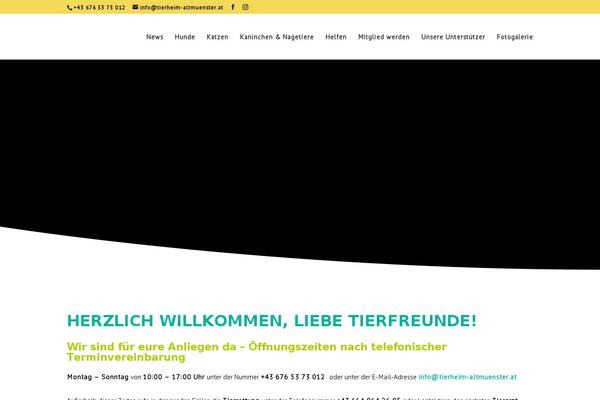Click the green info@tierheim-altmuenster.at link in body
The width and height of the screenshot is (600, 400).
tap(468, 377)
